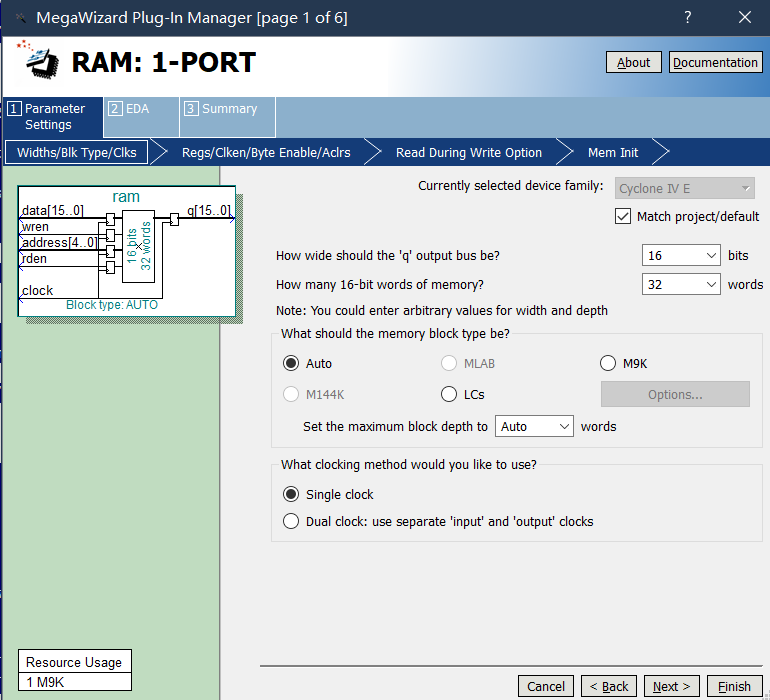Open the memory words count dropdown
Screen dimensions: 770x700
click(681, 284)
